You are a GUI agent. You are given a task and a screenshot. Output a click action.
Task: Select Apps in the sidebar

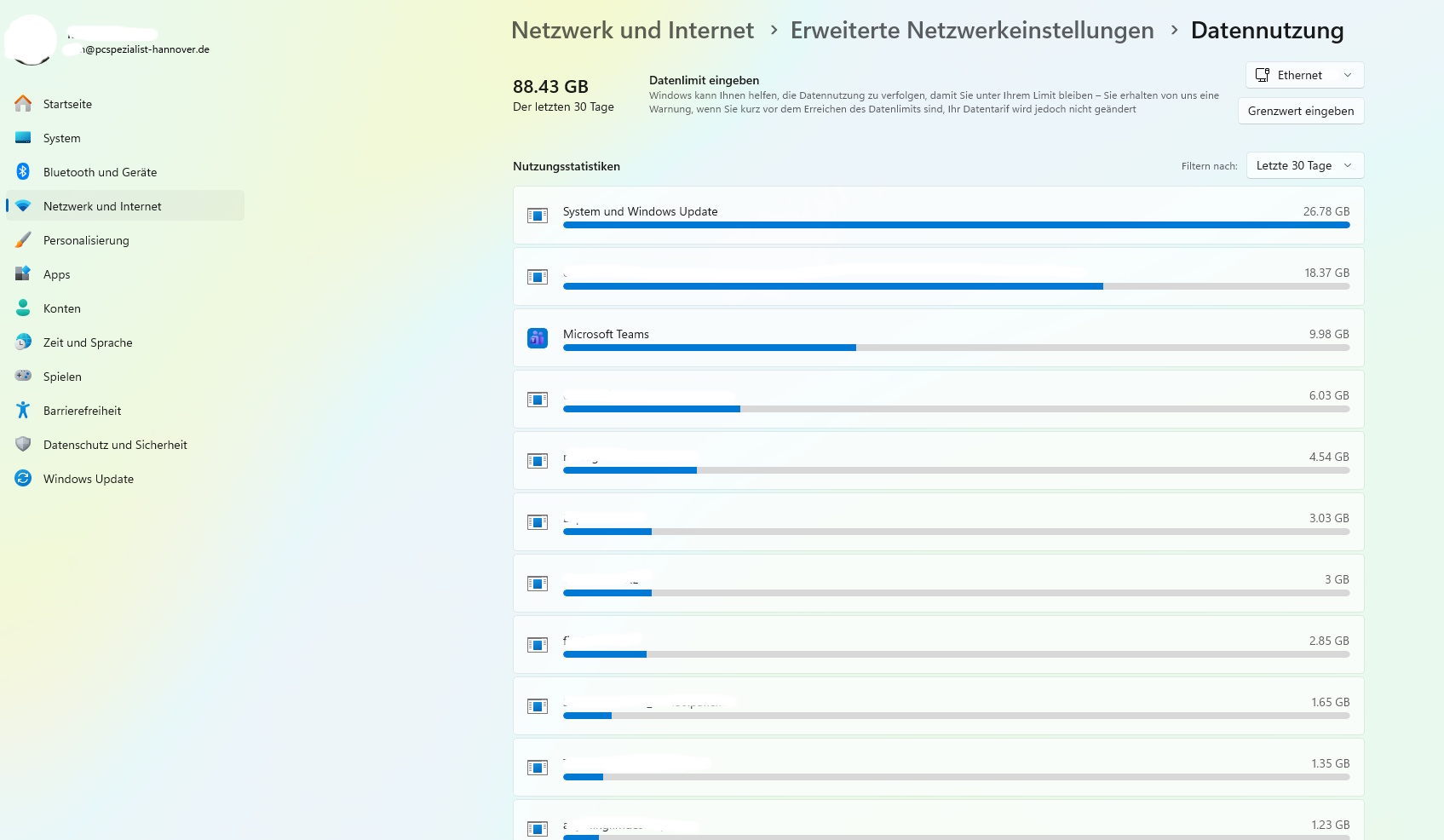[57, 274]
